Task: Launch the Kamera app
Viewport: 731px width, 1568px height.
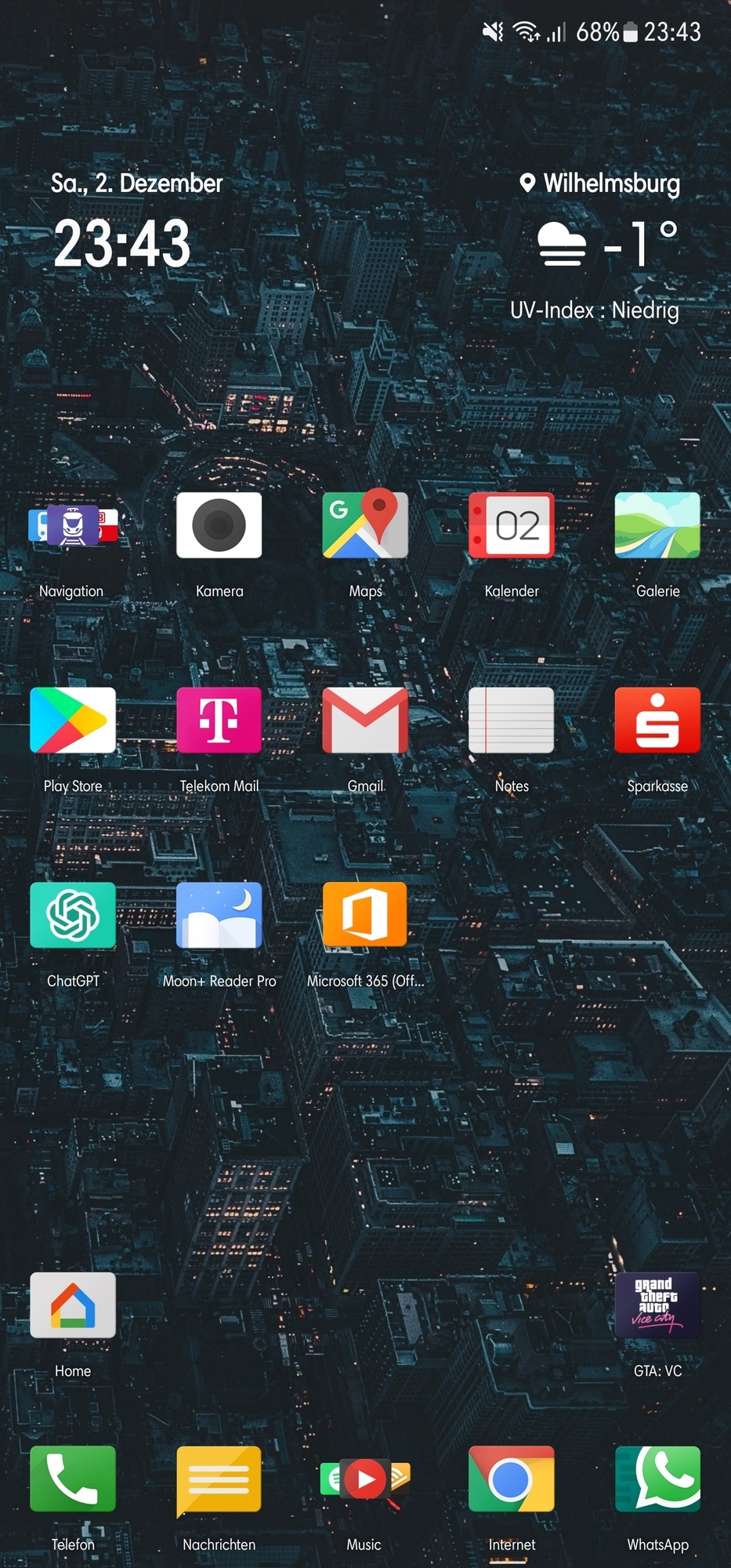Action: coord(219,525)
